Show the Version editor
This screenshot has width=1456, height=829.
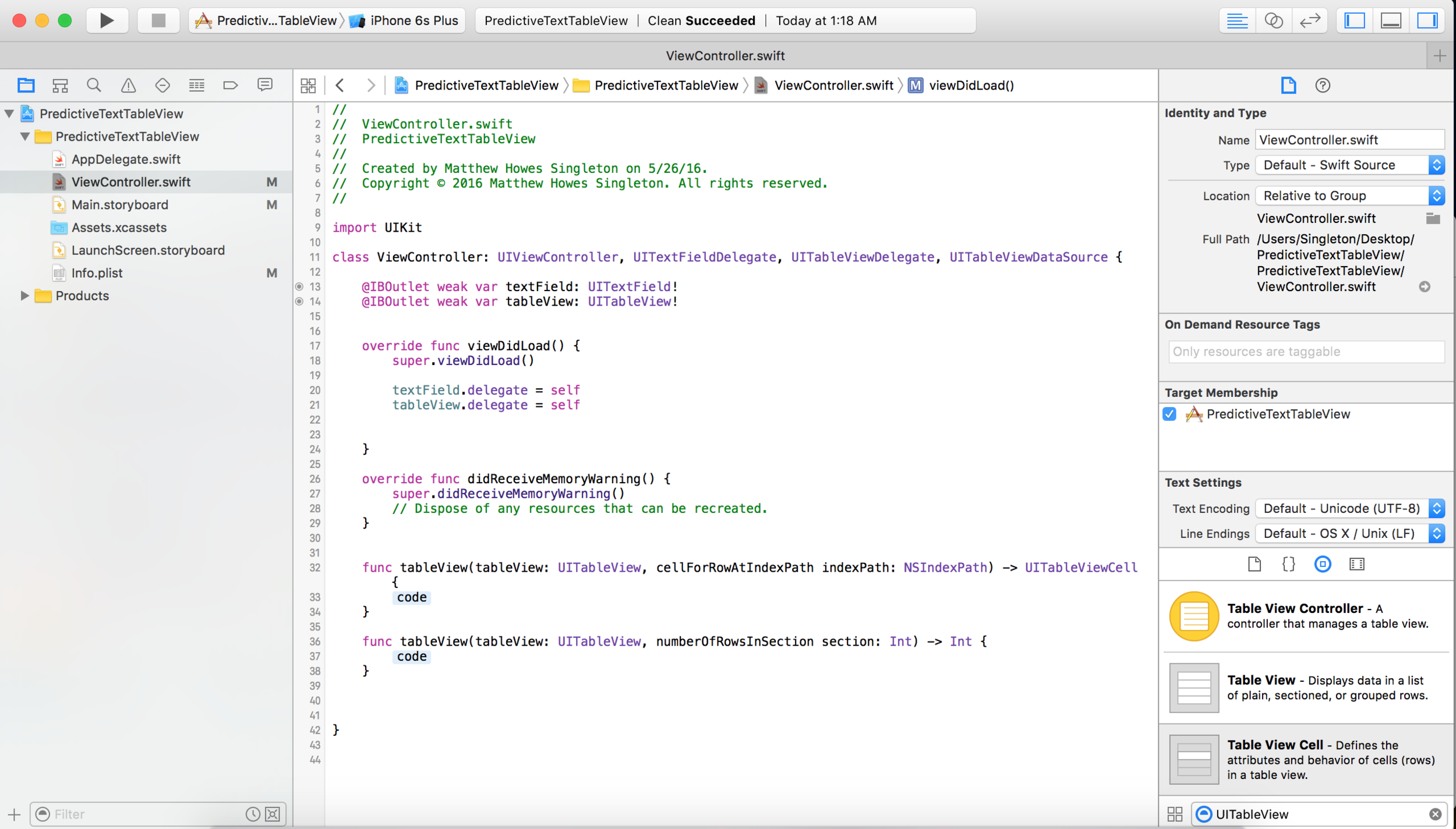pyautogui.click(x=1310, y=21)
